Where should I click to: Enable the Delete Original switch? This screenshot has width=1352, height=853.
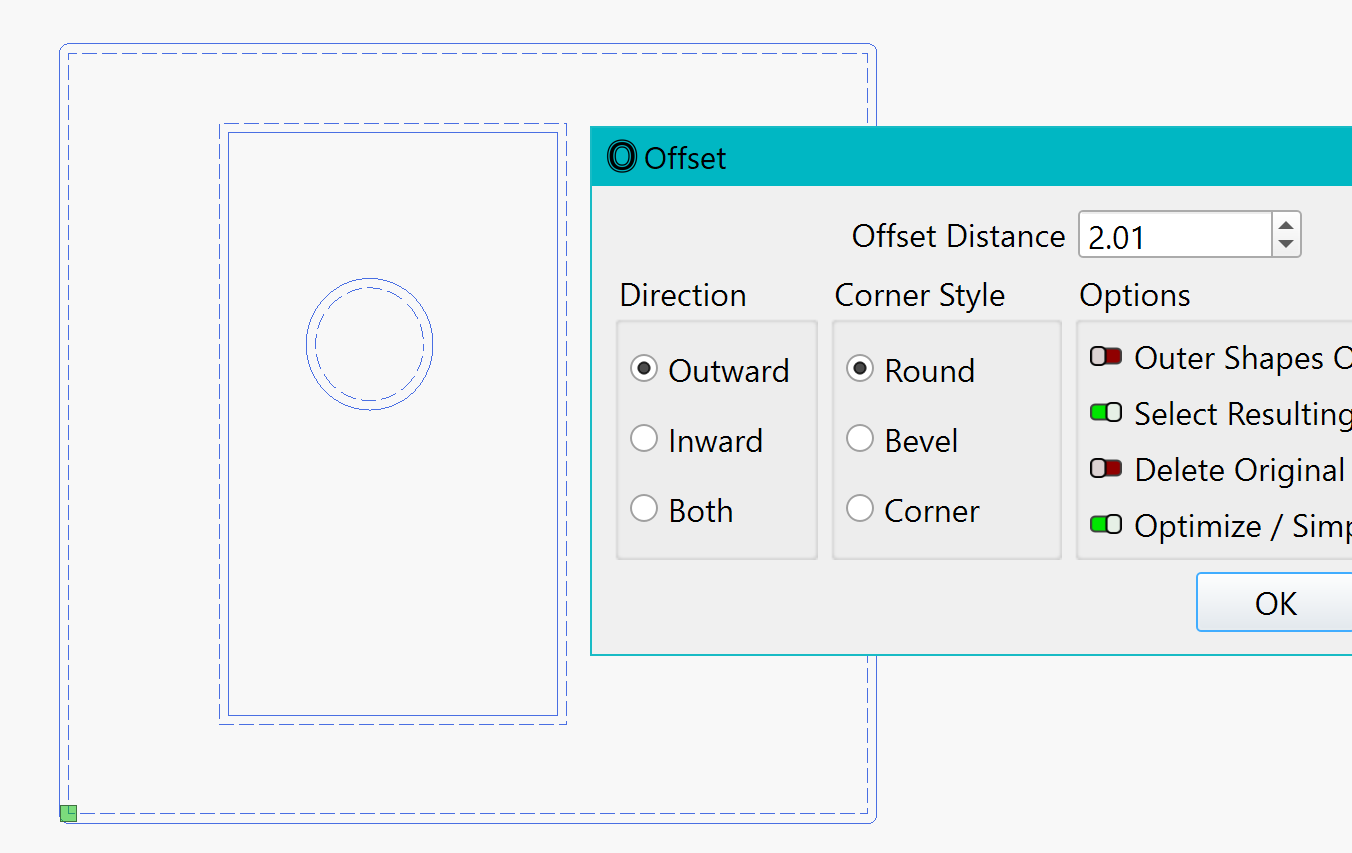click(x=1106, y=469)
